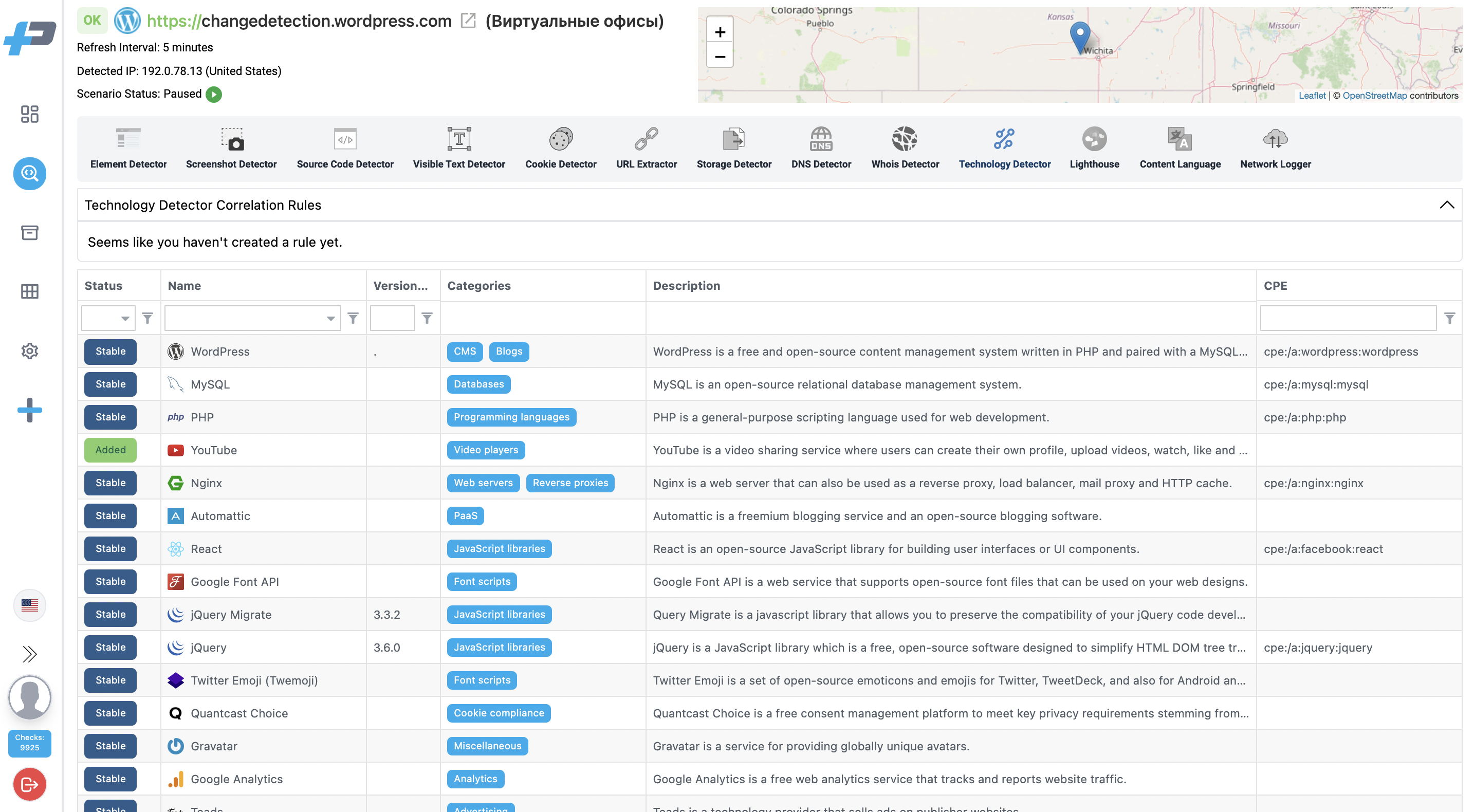Screen dimensions: 1474x812
Task: Open the Content Language tool
Action: coord(1180,149)
